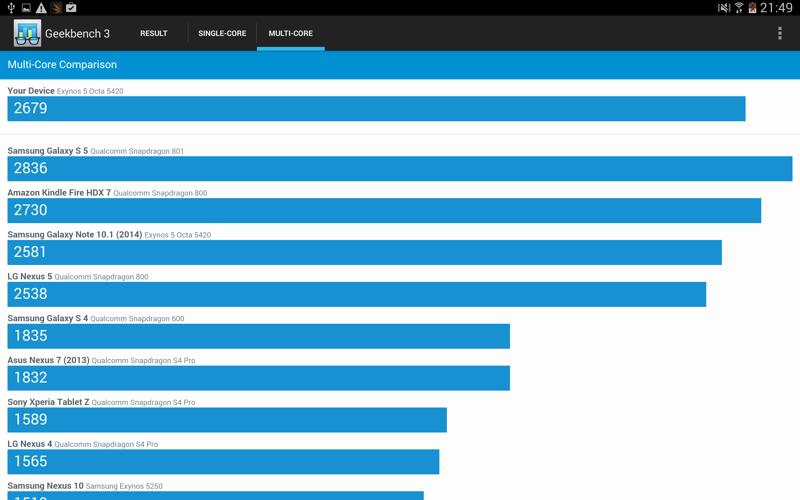Select the Multi-Core tab
The image size is (800, 500).
[290, 33]
